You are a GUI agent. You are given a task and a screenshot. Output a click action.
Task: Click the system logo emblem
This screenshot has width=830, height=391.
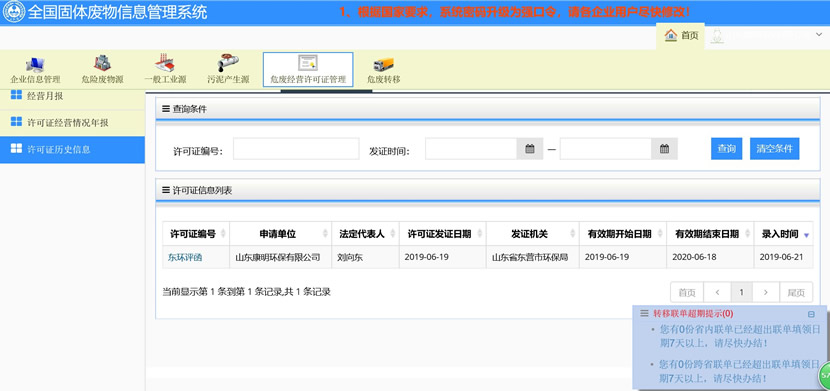13,12
